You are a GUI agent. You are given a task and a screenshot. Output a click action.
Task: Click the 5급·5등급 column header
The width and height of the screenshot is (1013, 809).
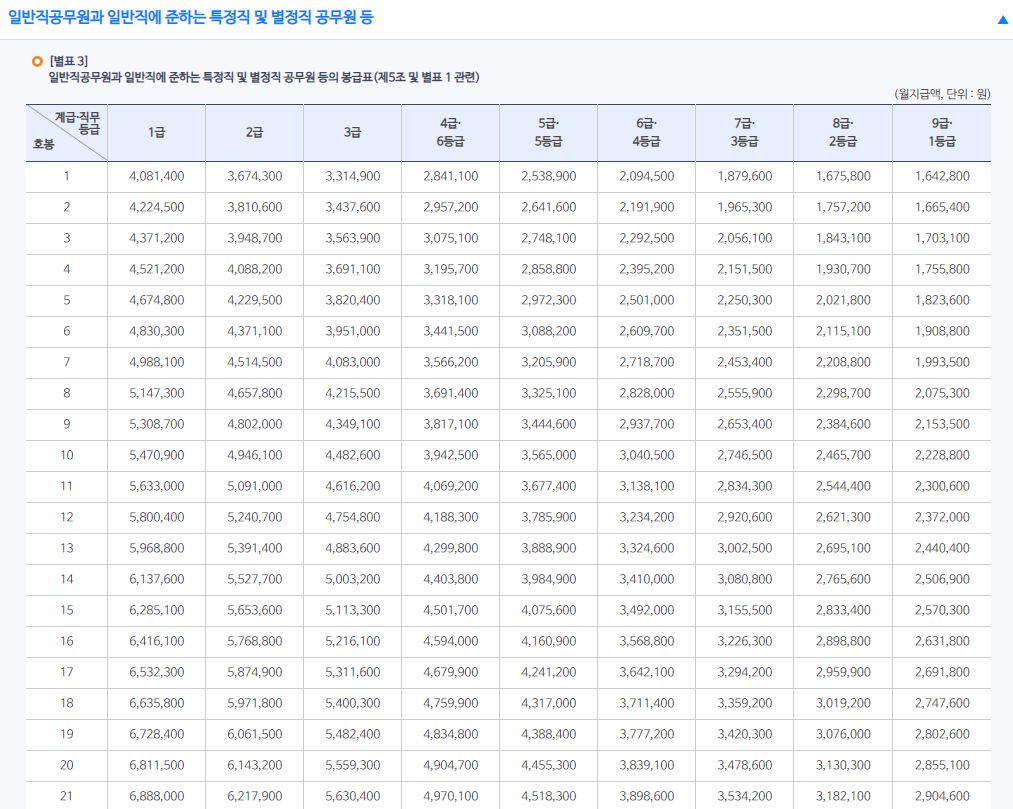pyautogui.click(x=548, y=133)
